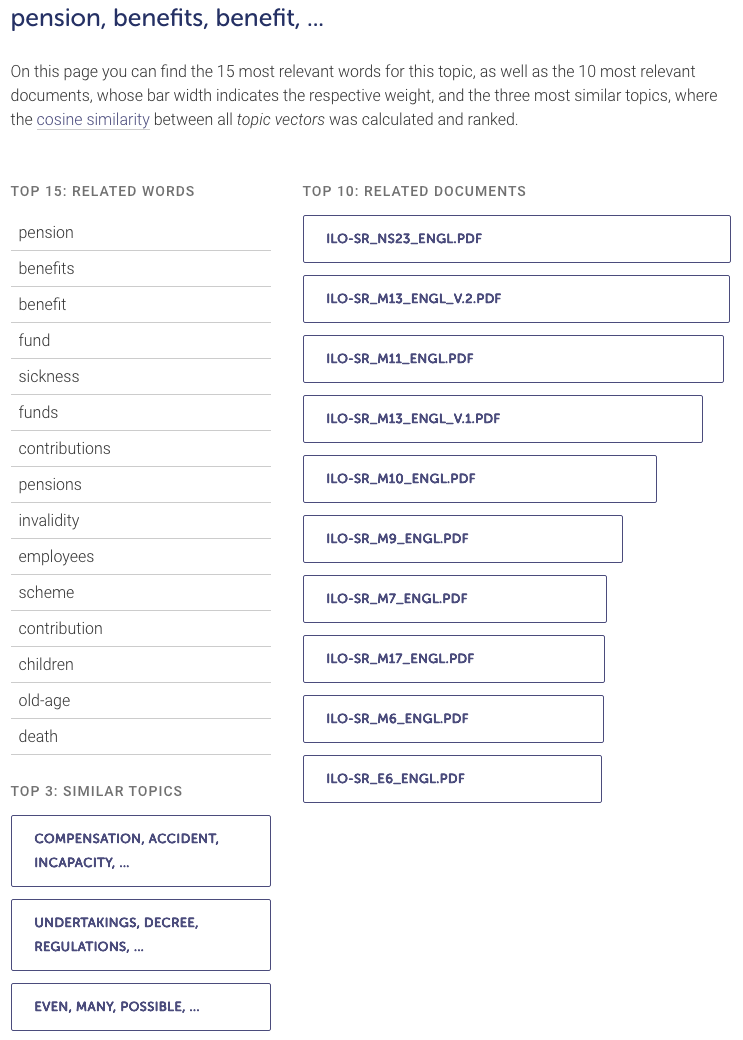The width and height of the screenshot is (743, 1040).
Task: Select the word 'pension' in related words
Action: coord(46,232)
